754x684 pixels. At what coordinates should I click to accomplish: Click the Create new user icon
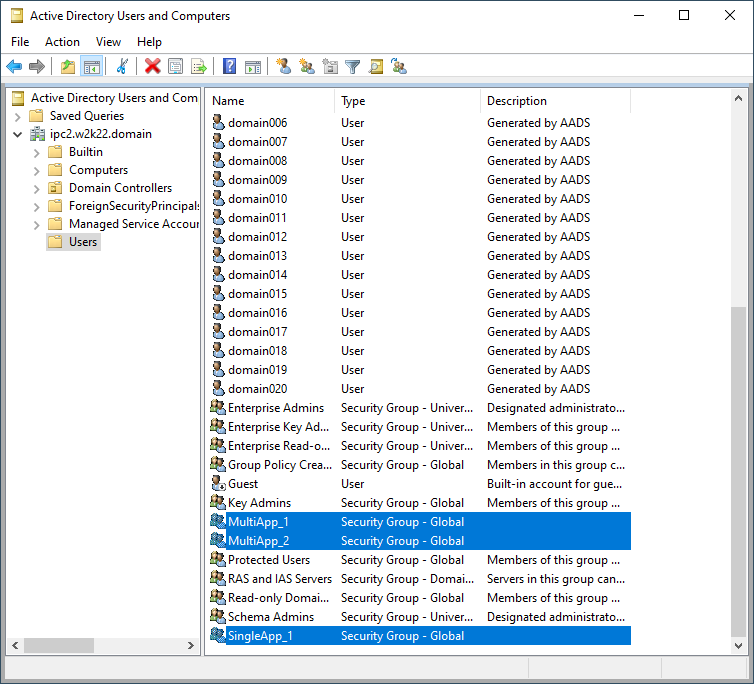pos(284,67)
